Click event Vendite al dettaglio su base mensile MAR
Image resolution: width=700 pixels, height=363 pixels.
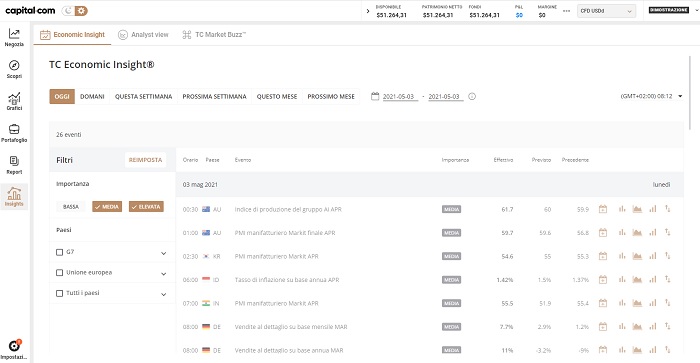[x=291, y=326]
